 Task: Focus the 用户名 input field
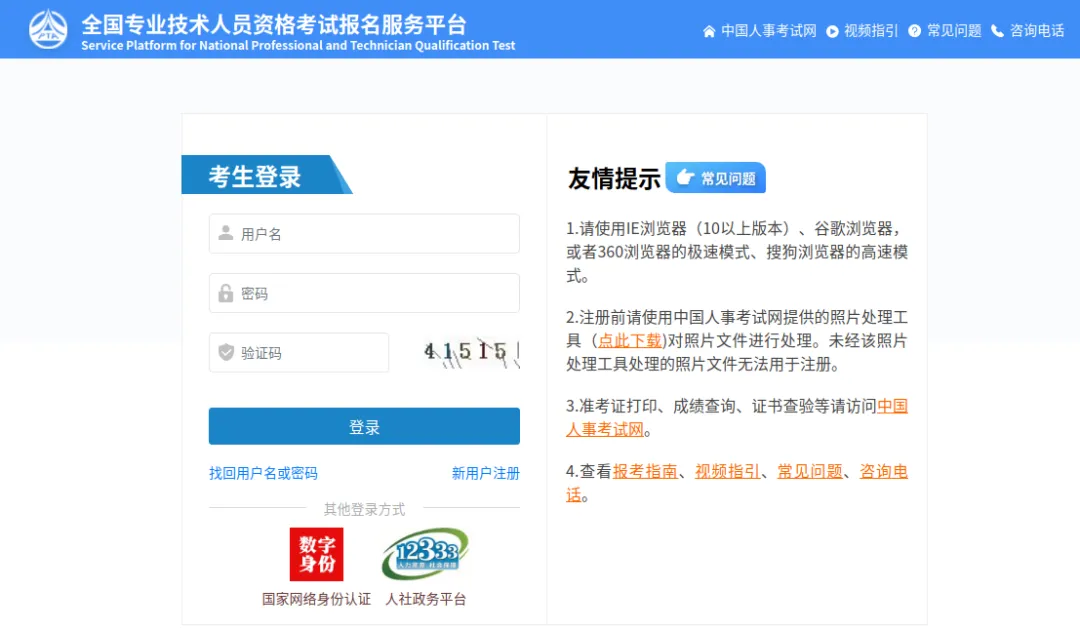coord(364,234)
